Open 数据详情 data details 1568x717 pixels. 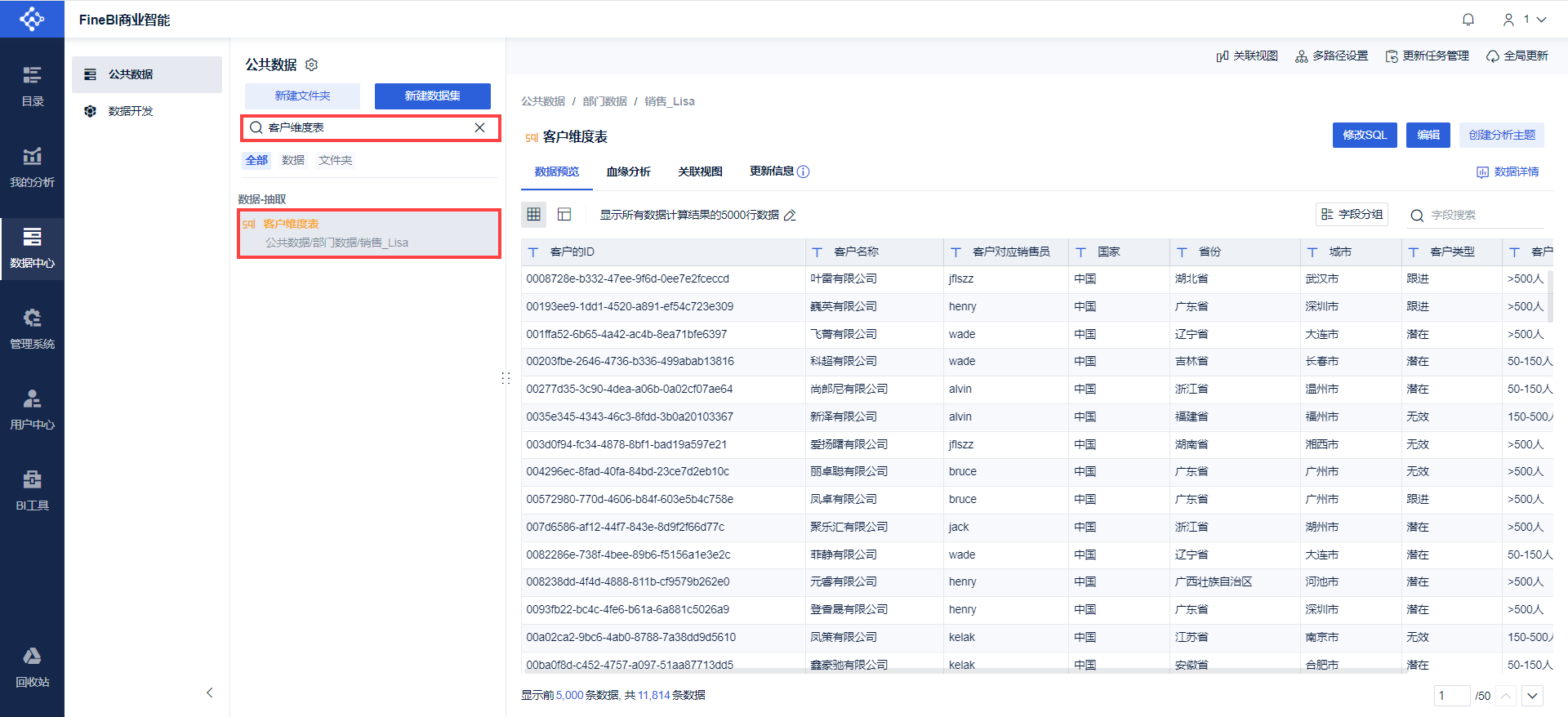click(1508, 171)
